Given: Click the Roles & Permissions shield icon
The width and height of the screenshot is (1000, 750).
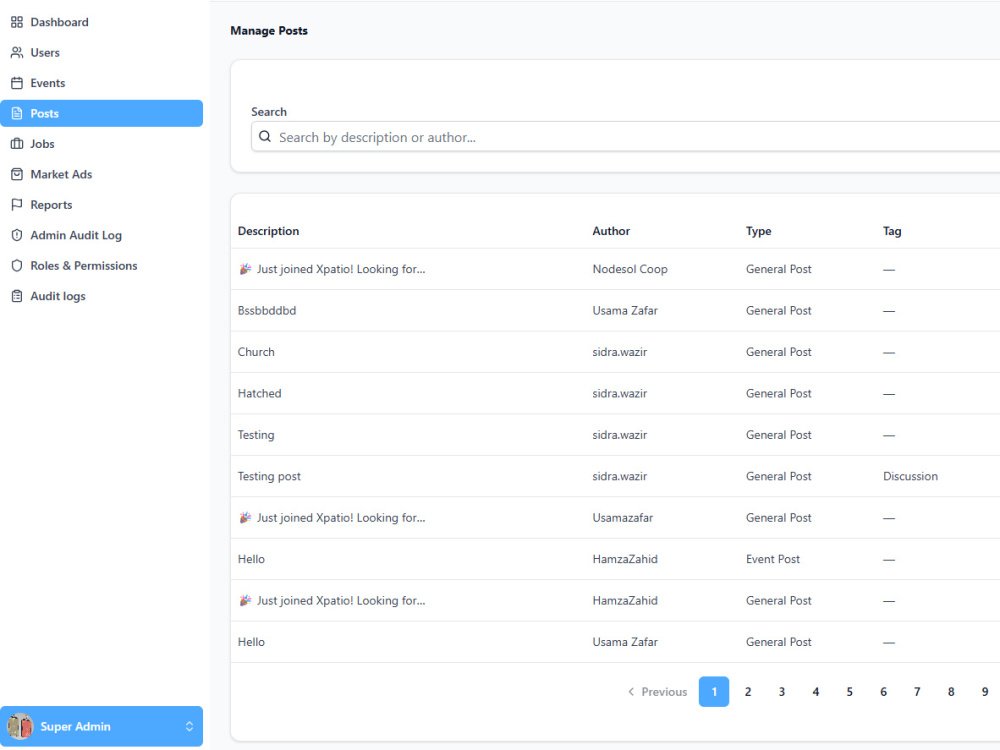Looking at the screenshot, I should tap(17, 266).
